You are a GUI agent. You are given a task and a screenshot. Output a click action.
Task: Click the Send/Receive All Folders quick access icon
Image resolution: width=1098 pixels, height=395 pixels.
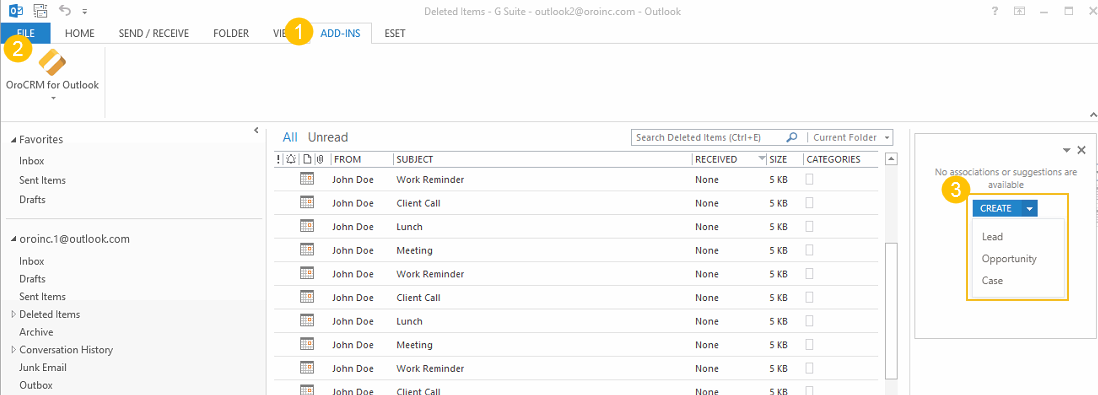coord(41,11)
